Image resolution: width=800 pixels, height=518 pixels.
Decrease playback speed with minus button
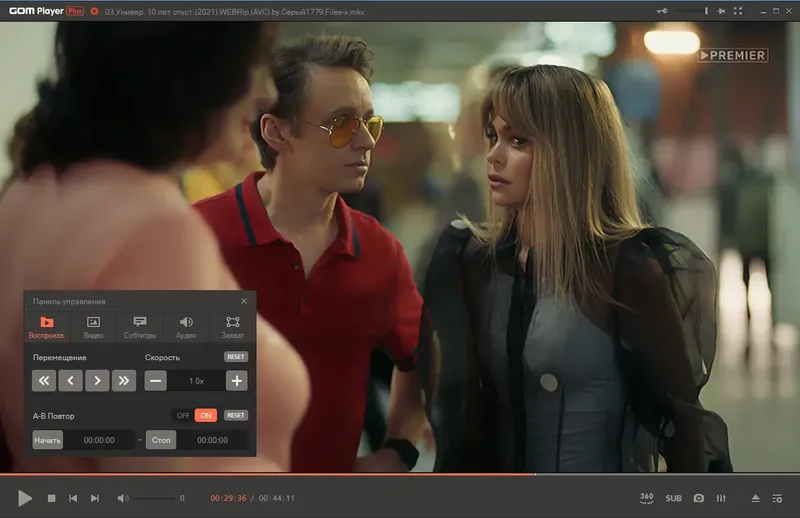coord(156,380)
